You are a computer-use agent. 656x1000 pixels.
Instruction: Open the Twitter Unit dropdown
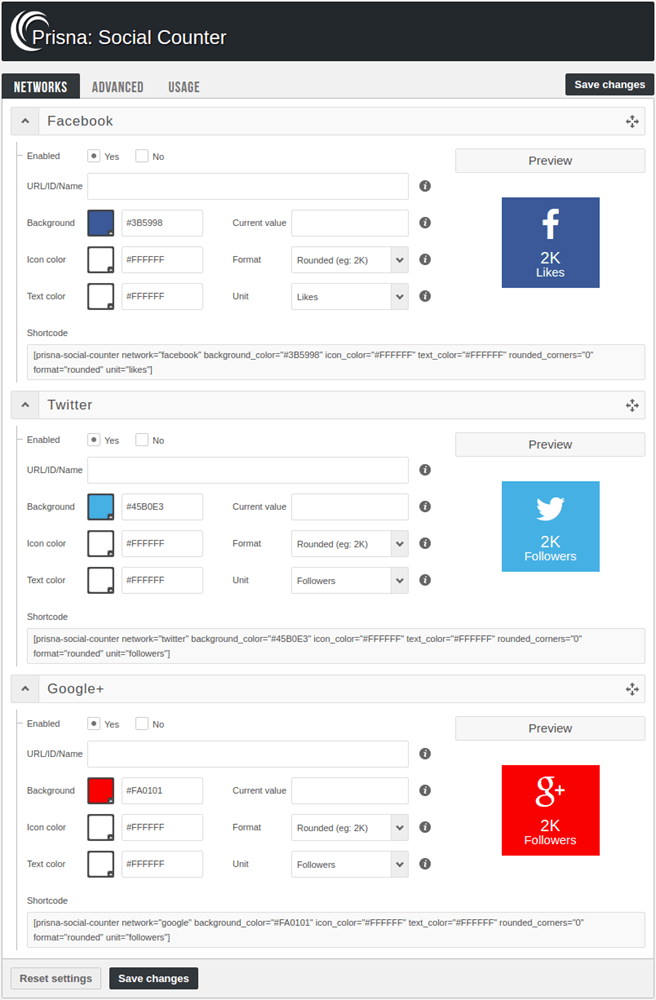[x=349, y=580]
